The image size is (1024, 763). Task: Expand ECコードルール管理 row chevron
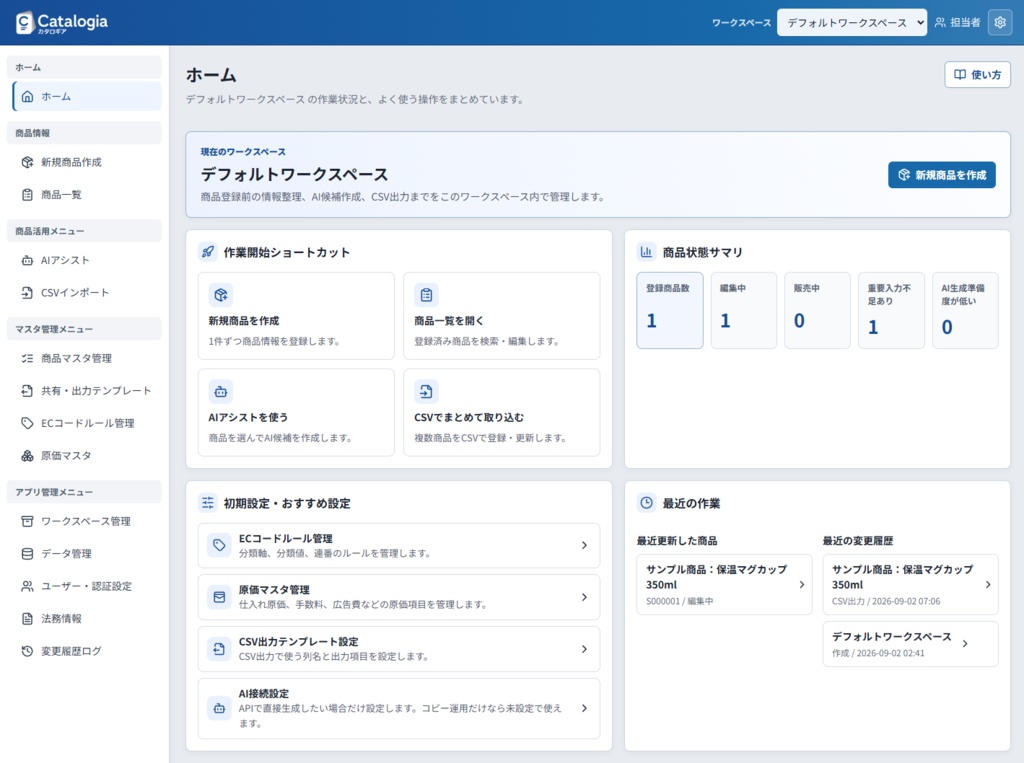tap(584, 545)
